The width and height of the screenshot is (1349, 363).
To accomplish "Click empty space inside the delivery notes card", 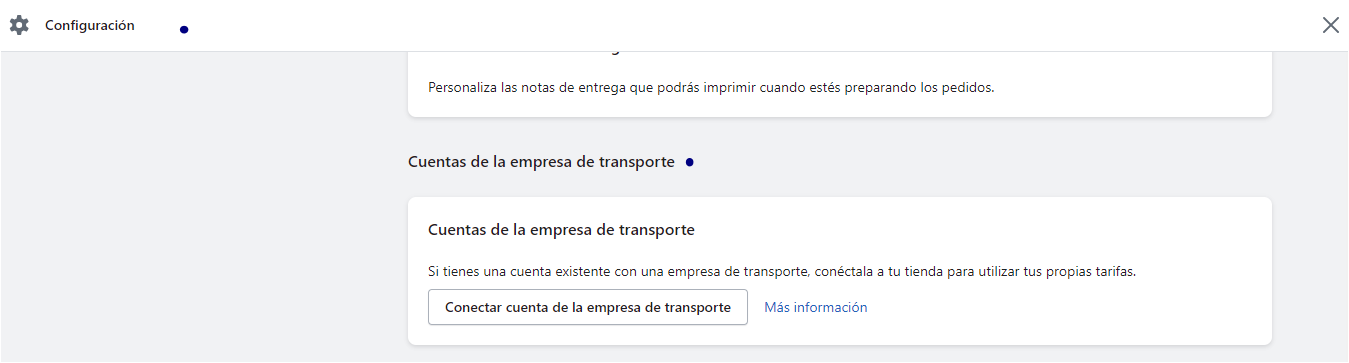I will click(1130, 87).
